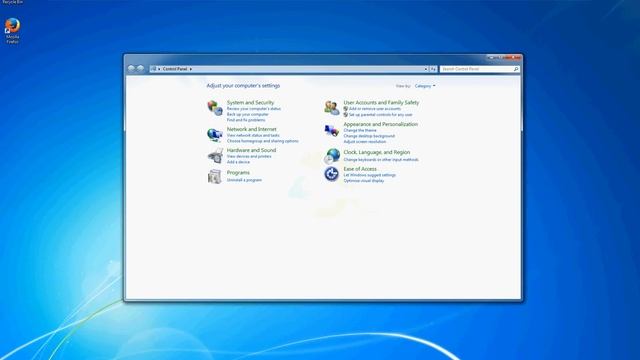Open the Recycle Bin on the desktop
Screen dimensions: 640x360
[x=12, y=2]
